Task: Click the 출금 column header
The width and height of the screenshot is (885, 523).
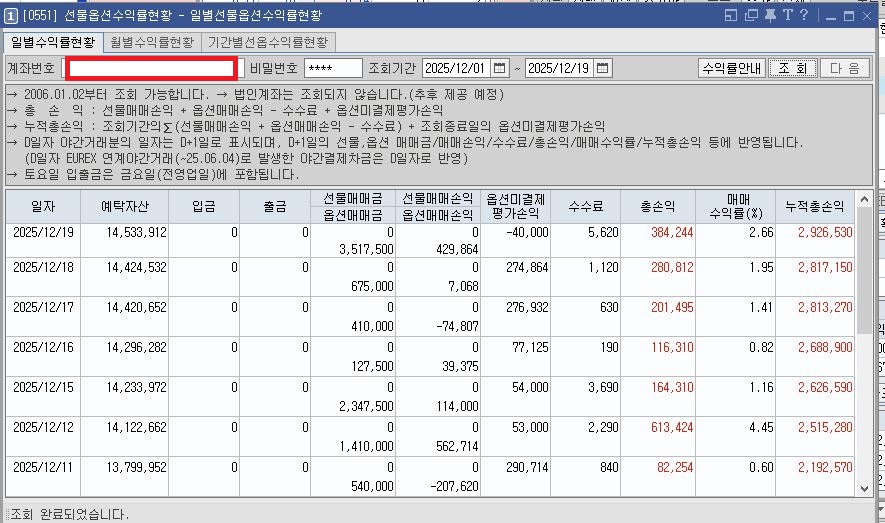Action: point(275,206)
